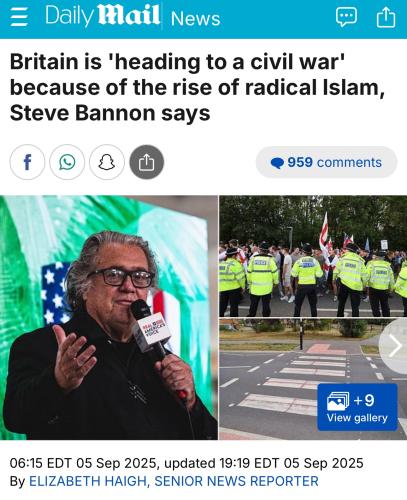This screenshot has width=407, height=500.
Task: Open the police line protest photo
Action: tap(313, 256)
